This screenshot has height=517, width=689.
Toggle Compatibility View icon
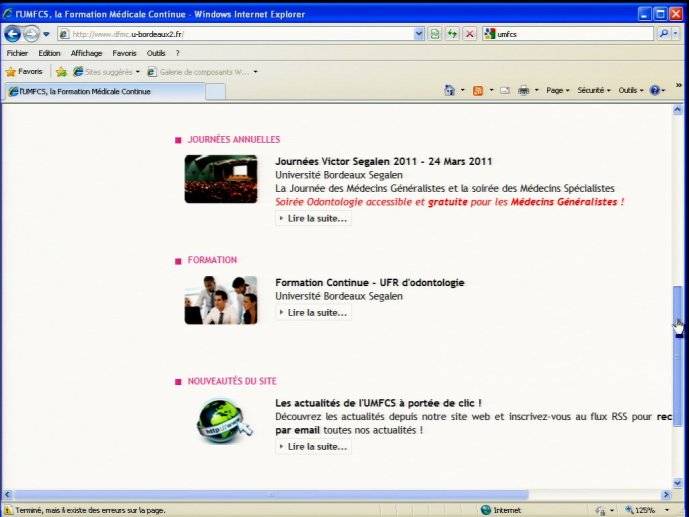(435, 34)
